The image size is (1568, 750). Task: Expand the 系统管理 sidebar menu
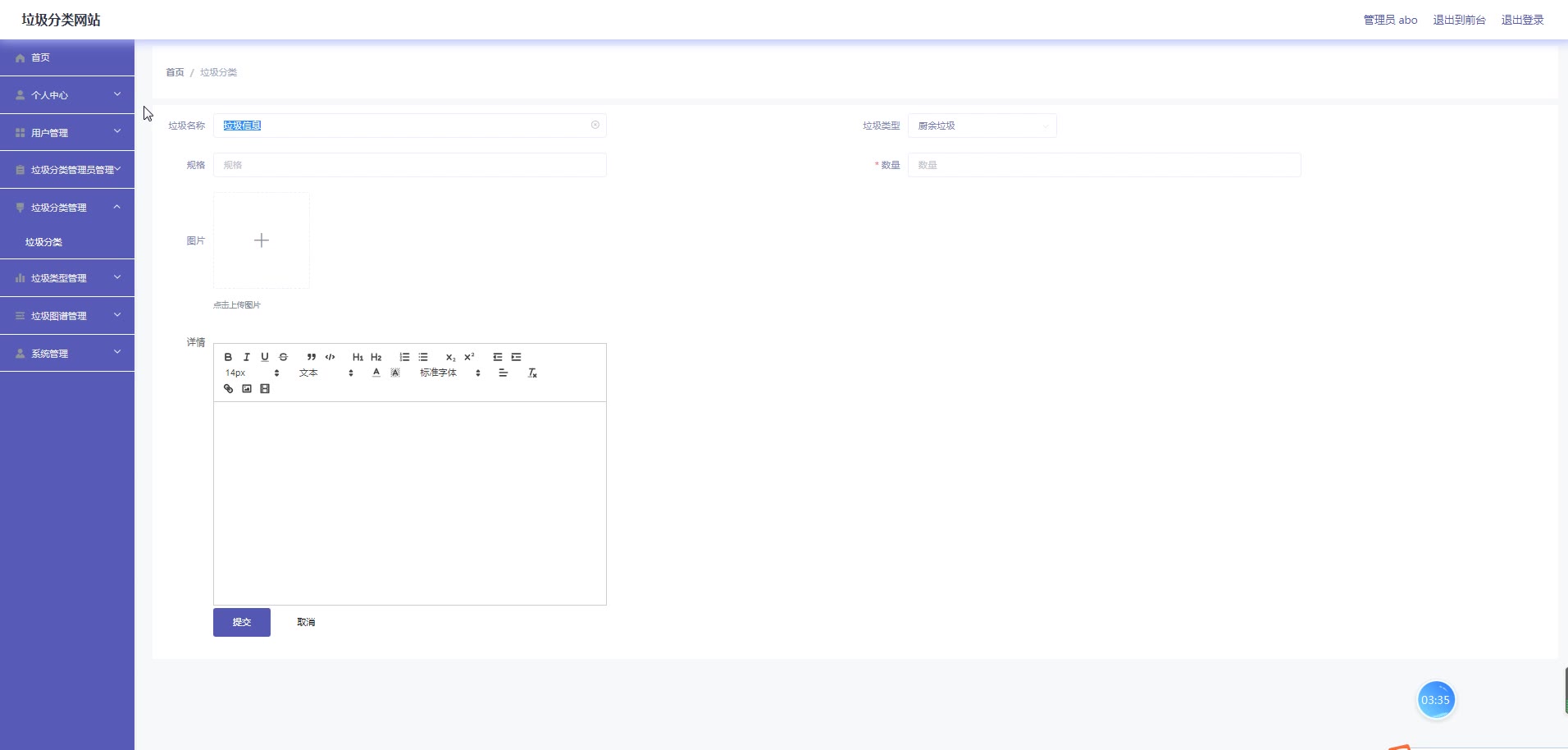coord(67,354)
